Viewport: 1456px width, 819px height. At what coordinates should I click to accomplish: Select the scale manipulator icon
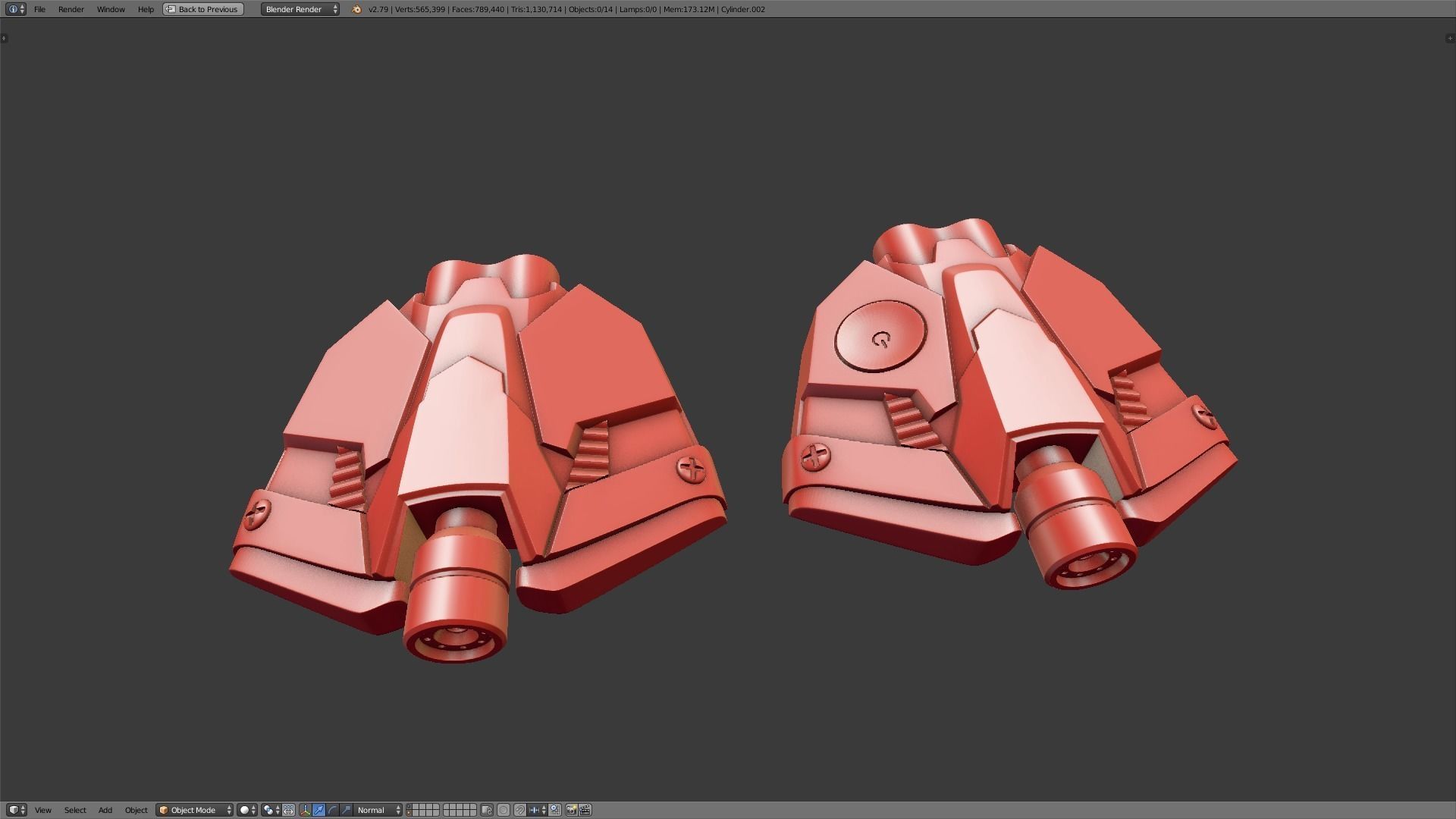click(346, 810)
